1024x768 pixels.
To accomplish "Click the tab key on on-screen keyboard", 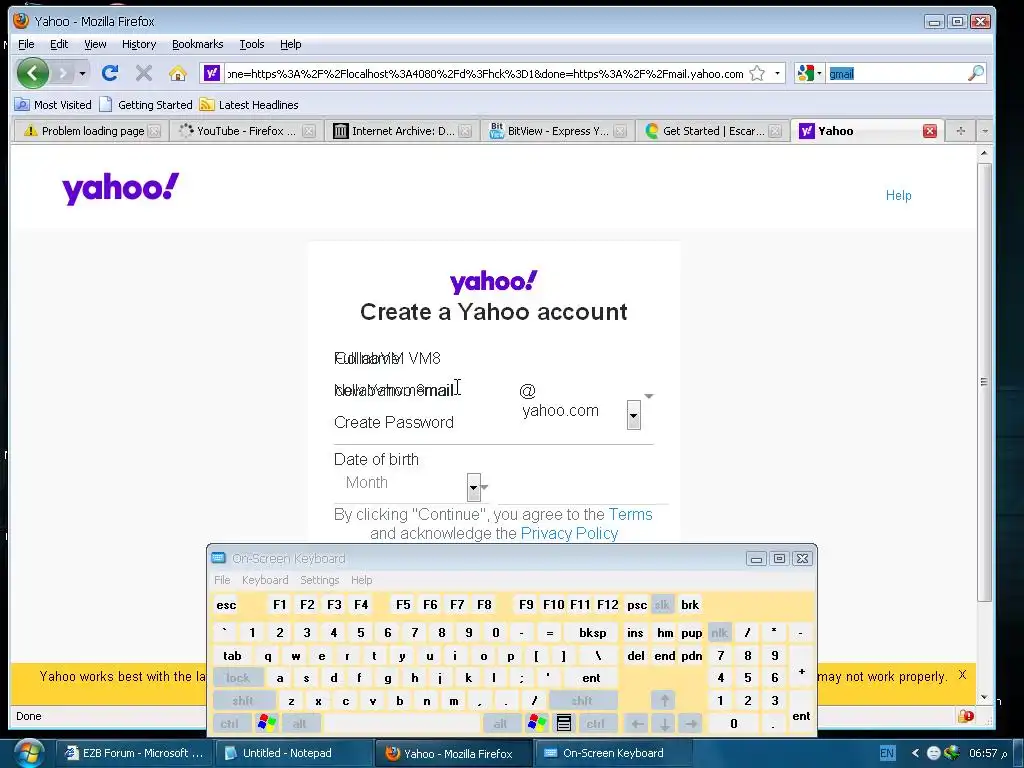I will [232, 656].
